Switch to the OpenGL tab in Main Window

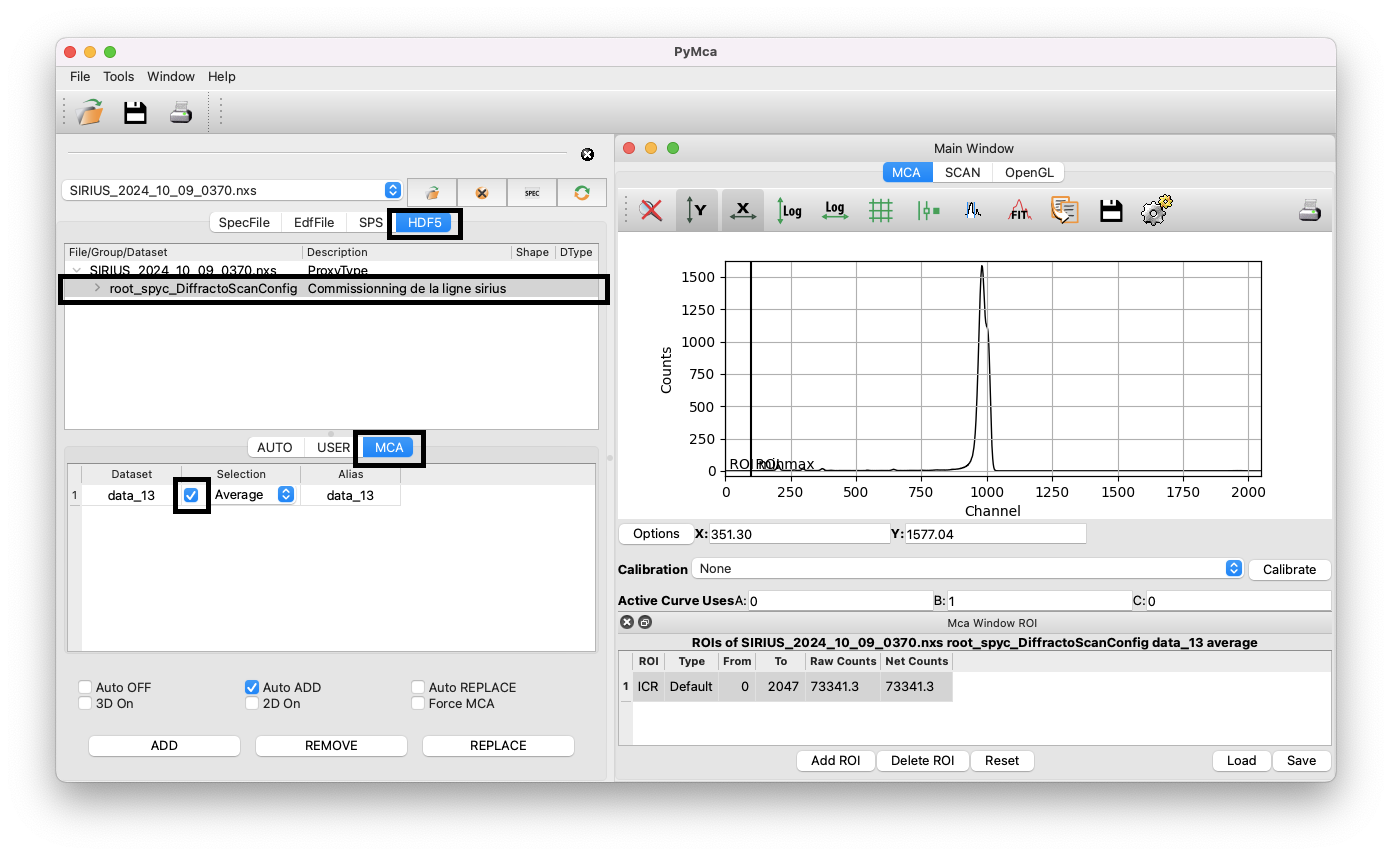1030,172
